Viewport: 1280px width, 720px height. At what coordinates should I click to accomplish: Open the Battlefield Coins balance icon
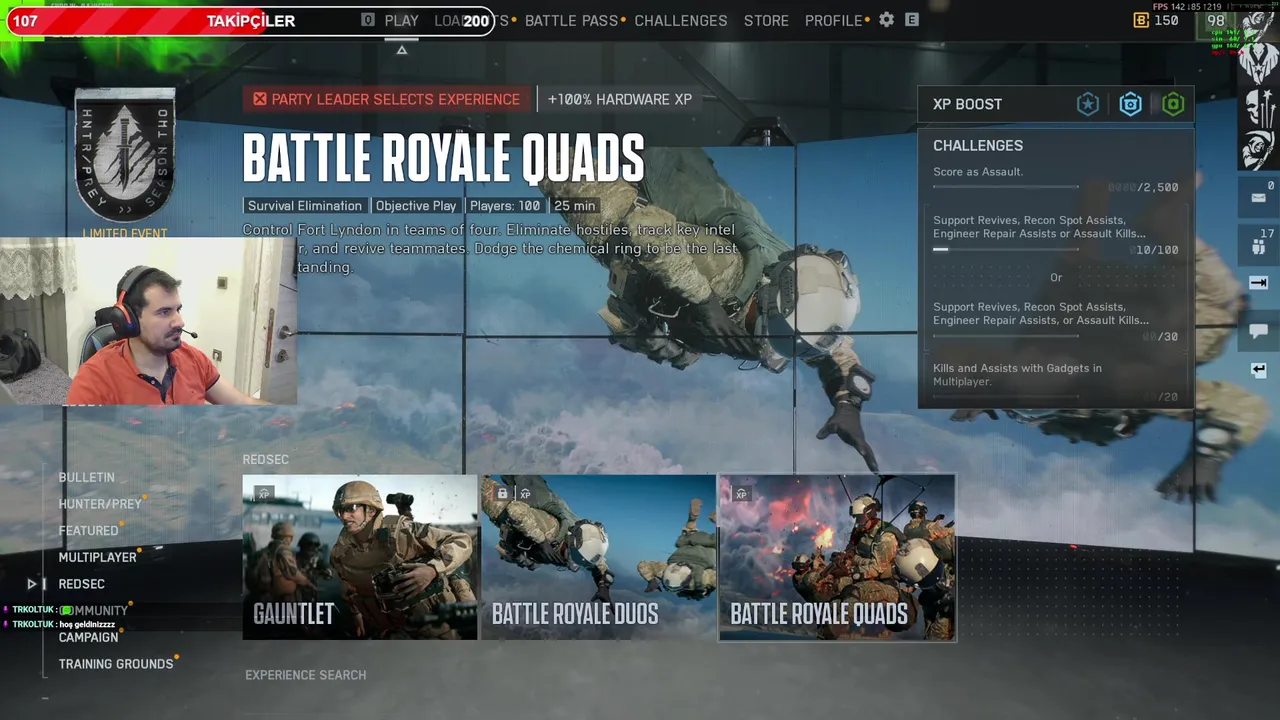tap(1141, 20)
